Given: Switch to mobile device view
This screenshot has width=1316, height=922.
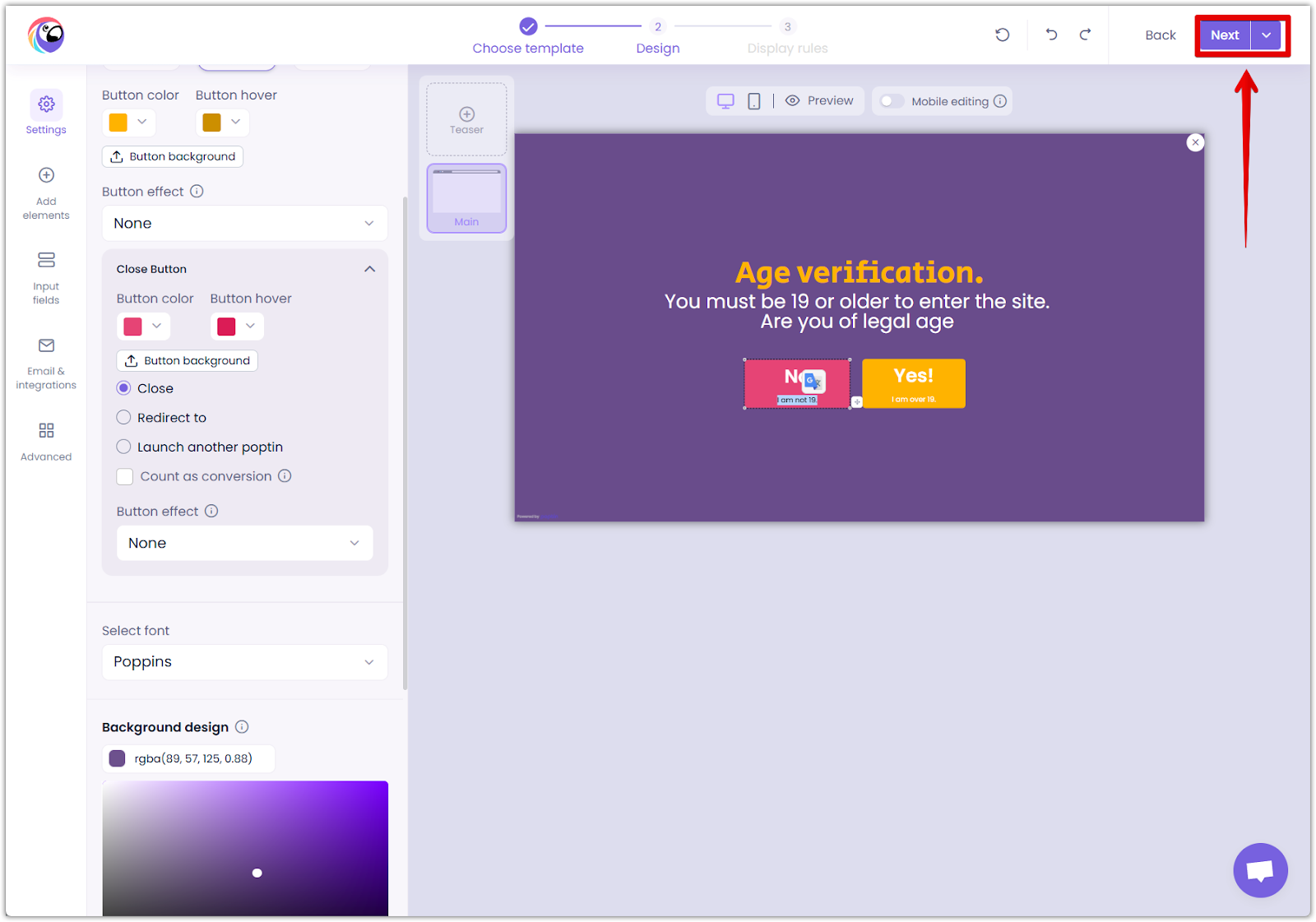Looking at the screenshot, I should coord(753,101).
